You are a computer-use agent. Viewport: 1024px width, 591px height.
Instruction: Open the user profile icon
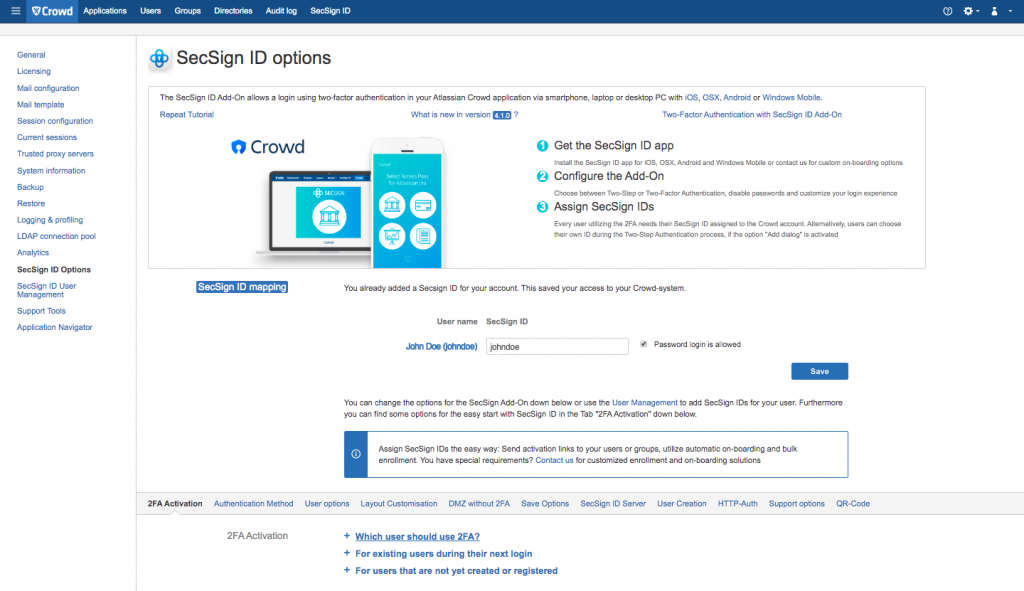click(x=993, y=11)
